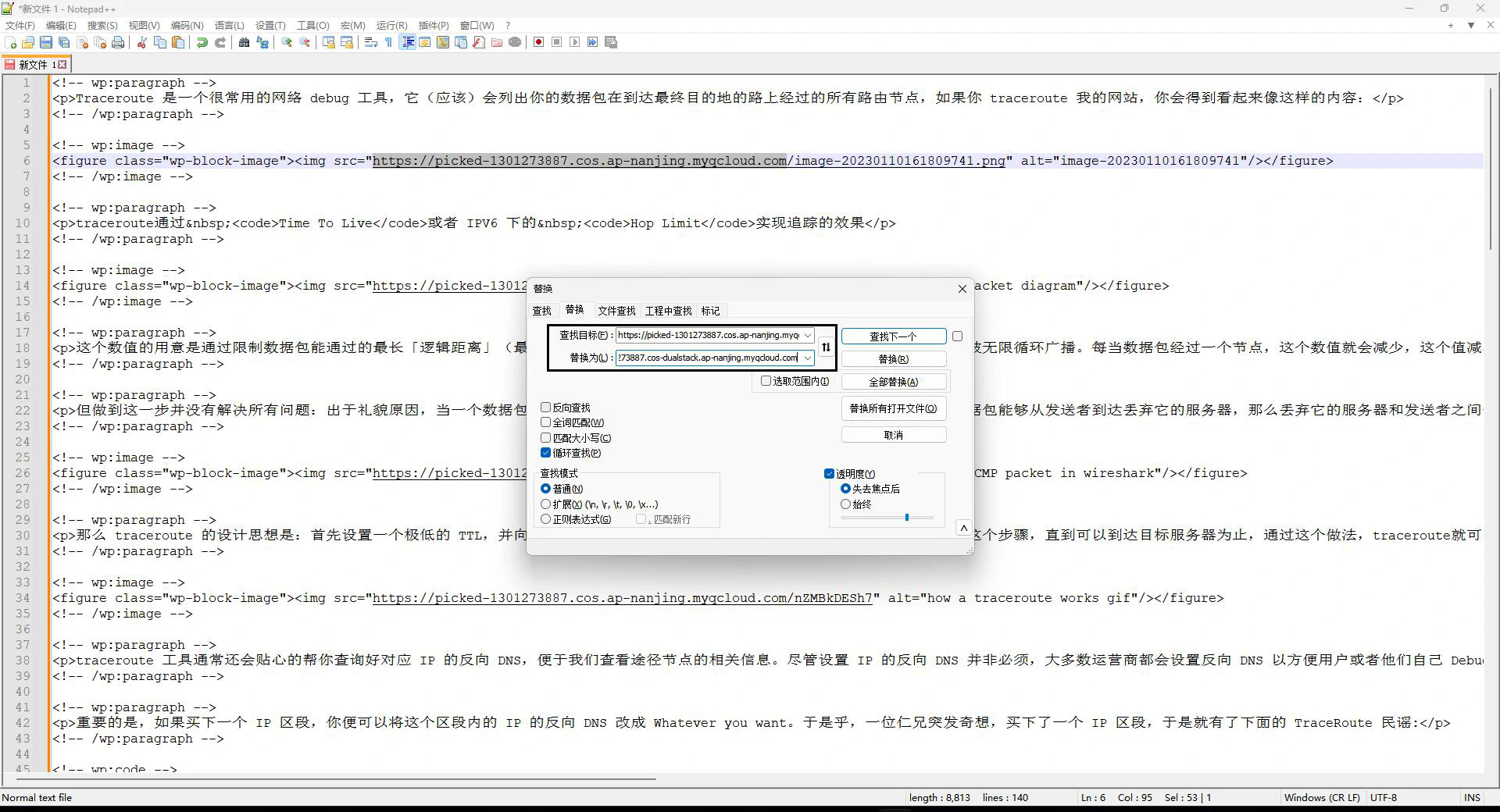Save the current file with disk icon
The image size is (1500, 812).
[45, 43]
